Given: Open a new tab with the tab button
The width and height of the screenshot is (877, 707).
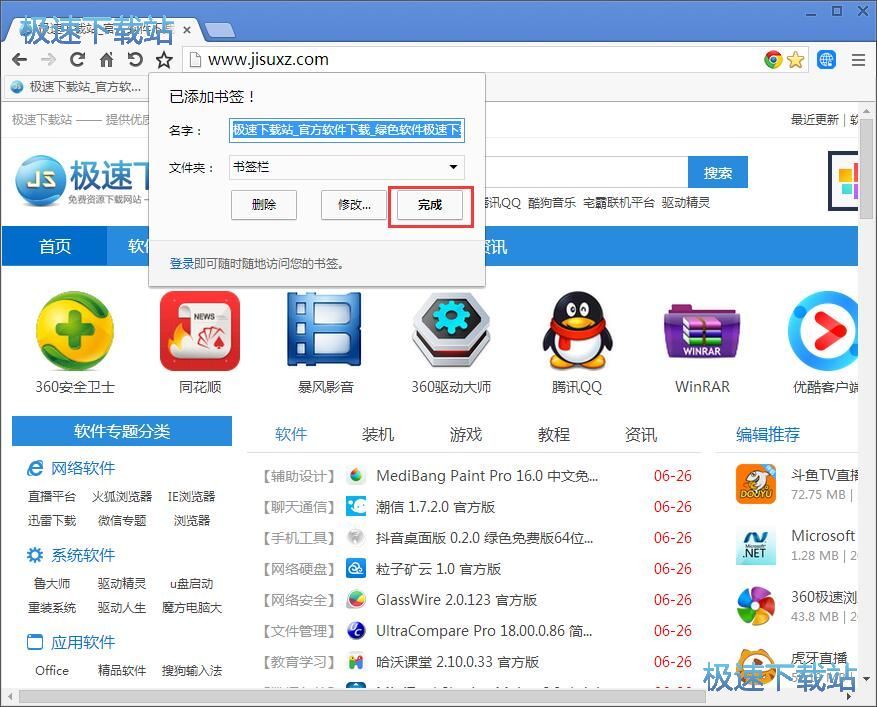Looking at the screenshot, I should tap(220, 30).
